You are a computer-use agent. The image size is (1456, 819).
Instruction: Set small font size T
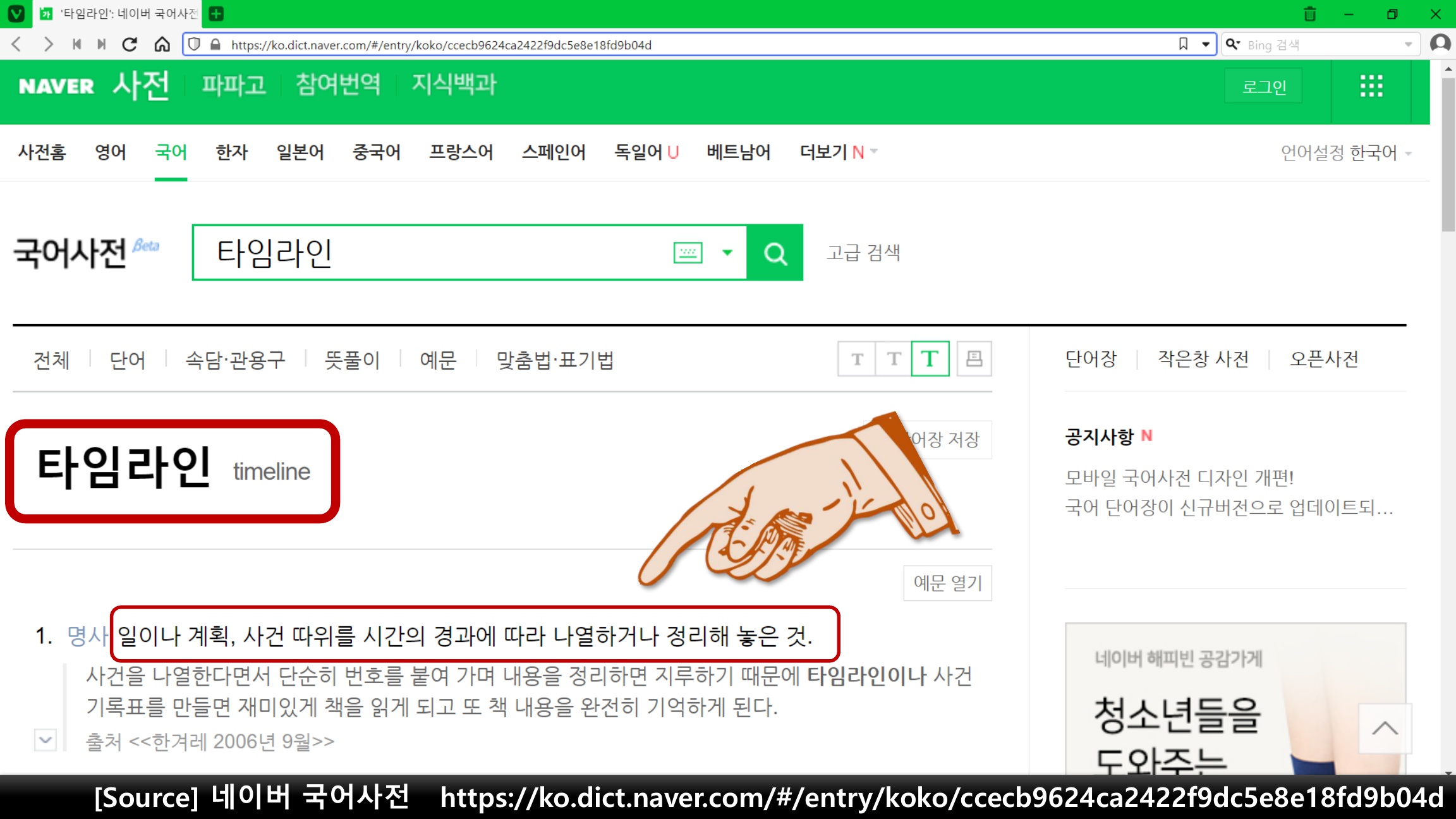point(857,360)
